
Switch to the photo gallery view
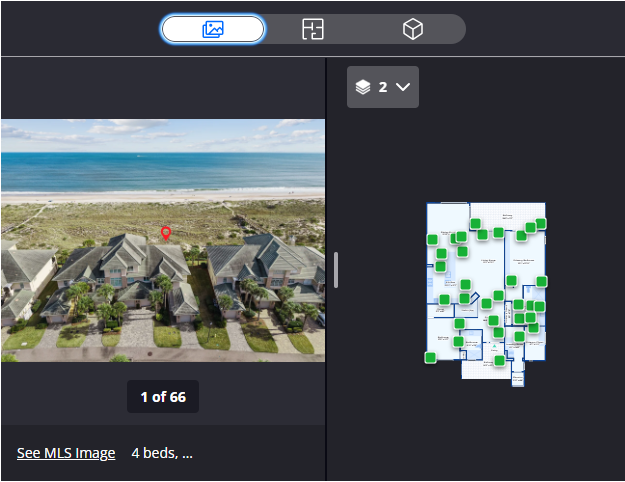[x=213, y=29]
